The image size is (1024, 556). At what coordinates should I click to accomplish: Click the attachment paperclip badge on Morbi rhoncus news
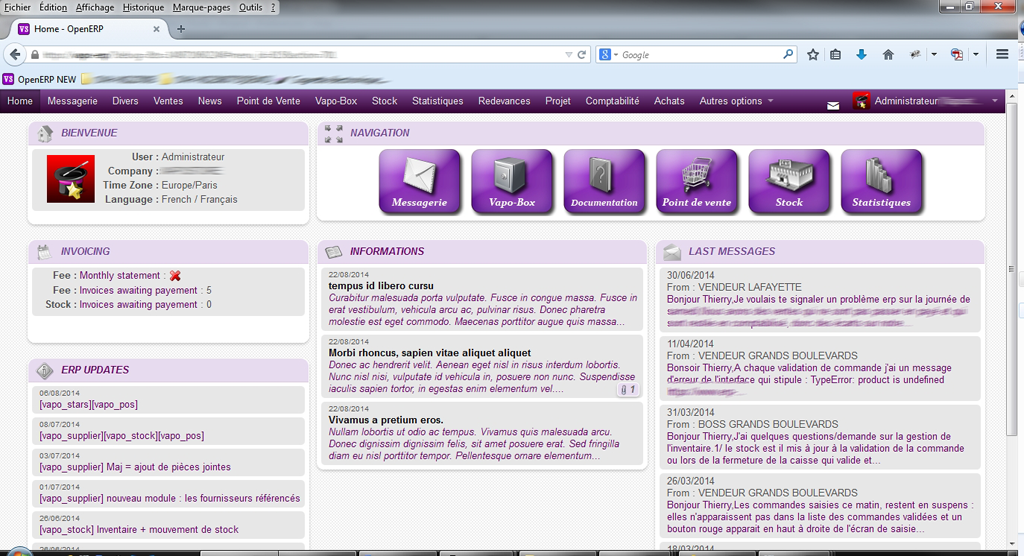(x=628, y=389)
